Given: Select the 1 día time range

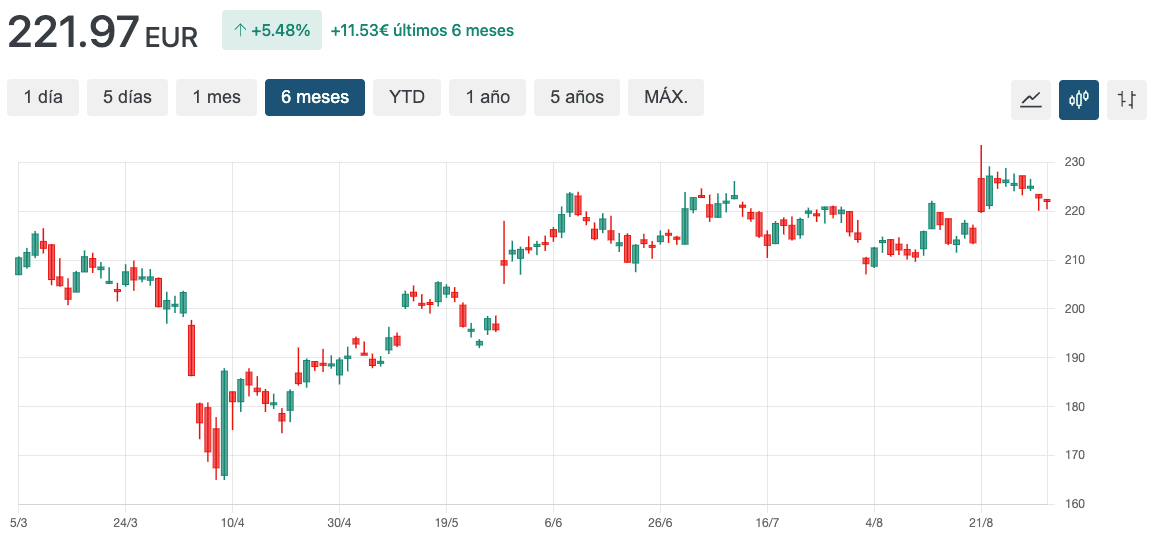Looking at the screenshot, I should [x=43, y=97].
